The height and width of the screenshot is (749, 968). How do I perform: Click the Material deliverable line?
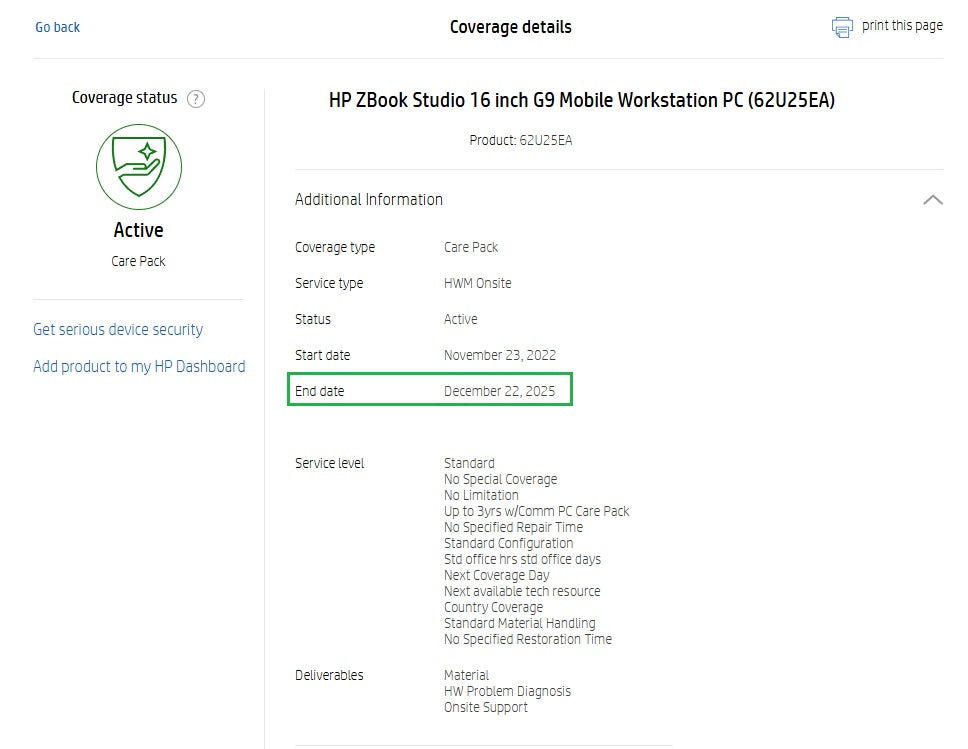click(x=466, y=676)
